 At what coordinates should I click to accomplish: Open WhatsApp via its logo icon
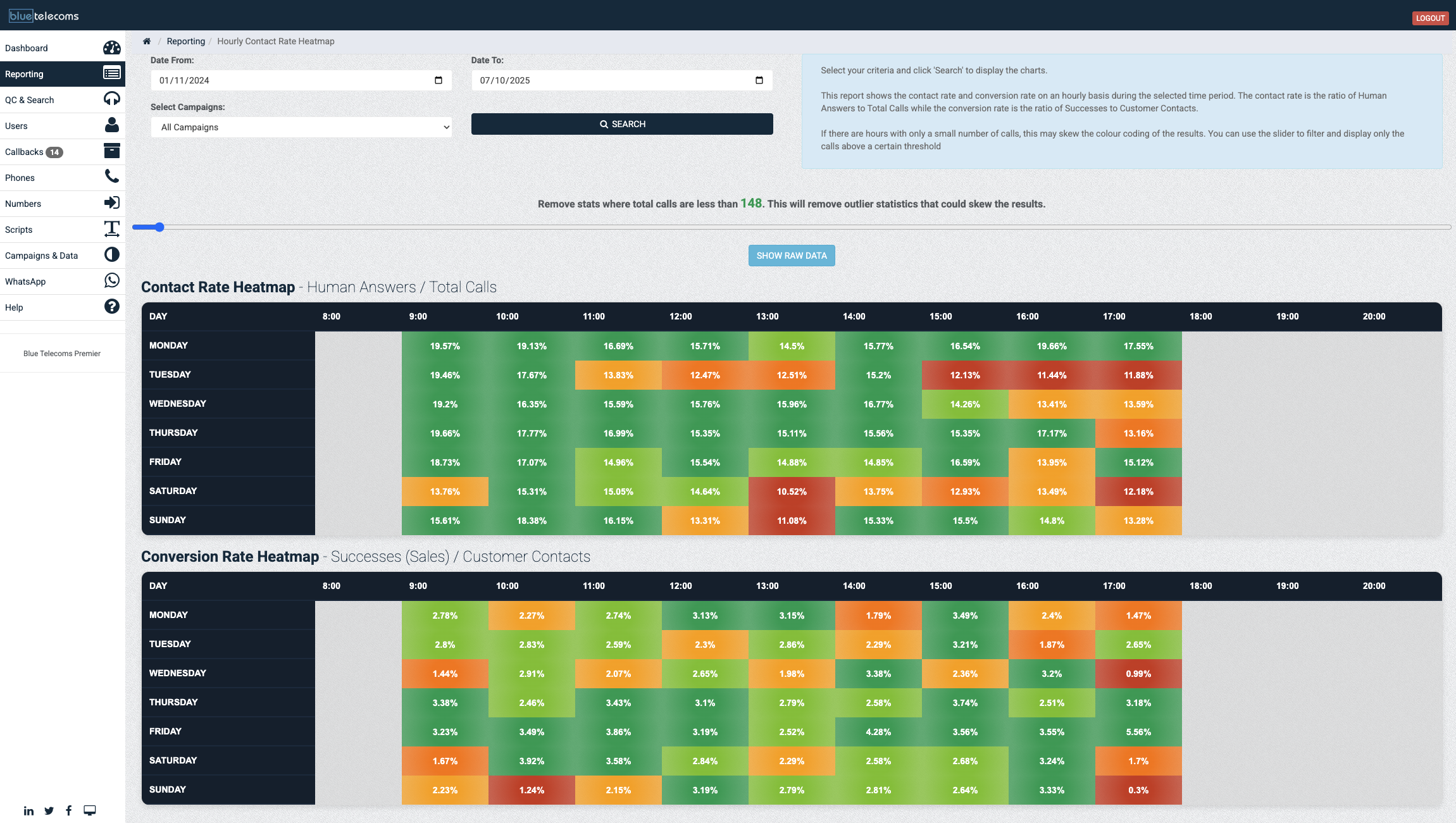pyautogui.click(x=112, y=281)
